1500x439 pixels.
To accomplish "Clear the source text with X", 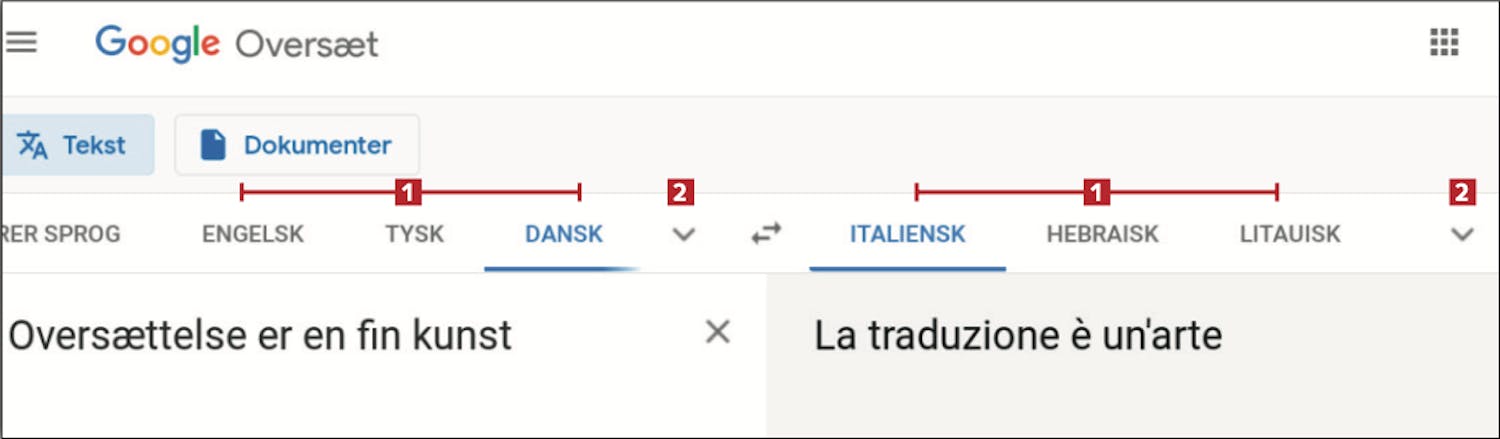I will 717,332.
